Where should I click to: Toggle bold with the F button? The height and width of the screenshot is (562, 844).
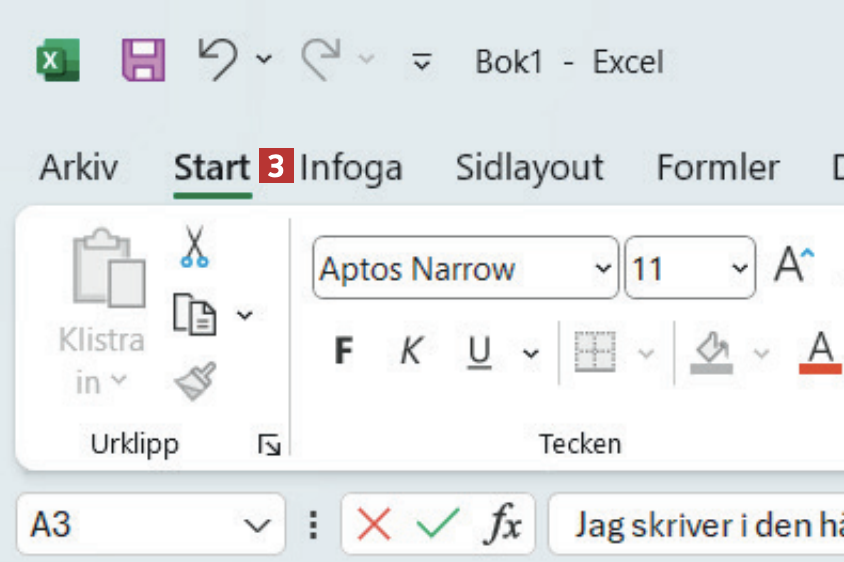(x=343, y=351)
